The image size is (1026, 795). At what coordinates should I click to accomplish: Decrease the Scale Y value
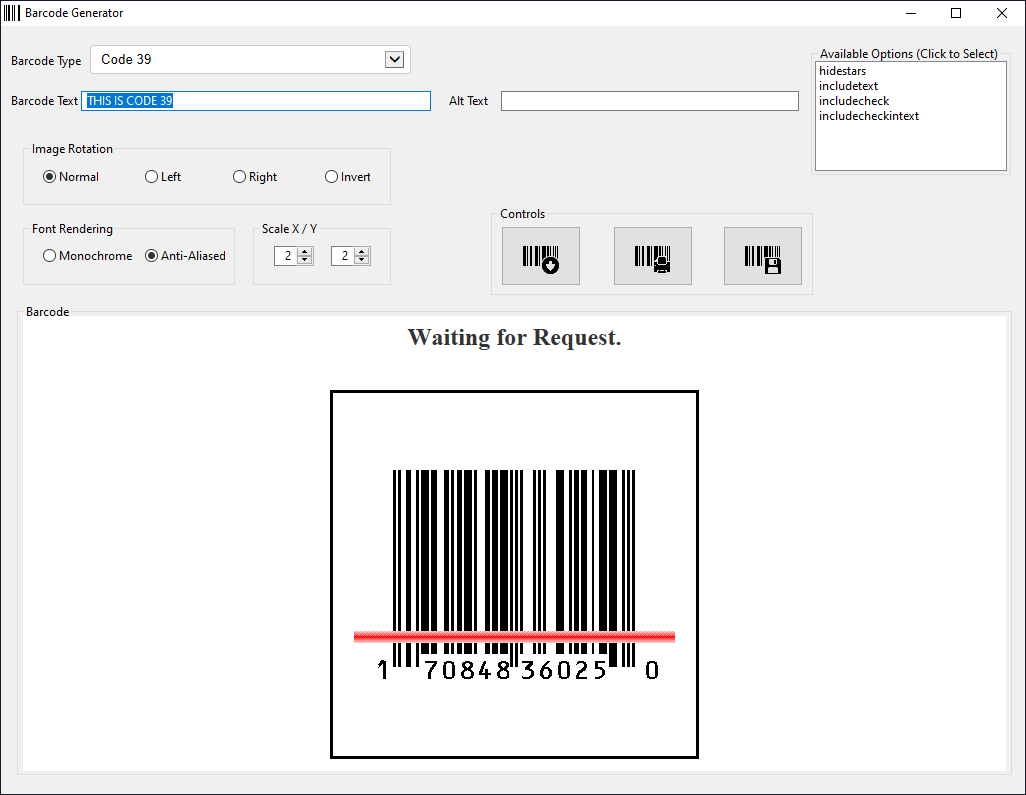[362, 261]
